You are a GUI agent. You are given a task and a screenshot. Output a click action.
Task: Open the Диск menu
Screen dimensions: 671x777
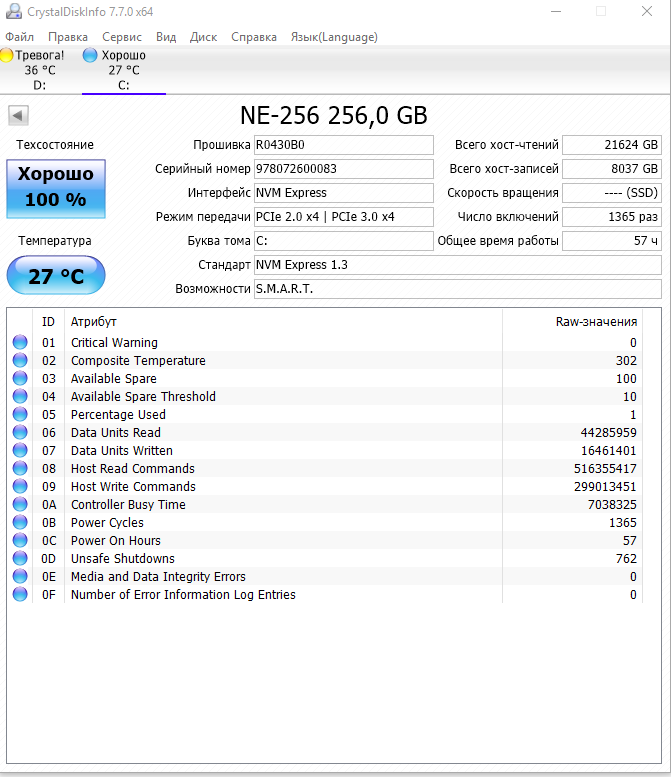[x=204, y=37]
